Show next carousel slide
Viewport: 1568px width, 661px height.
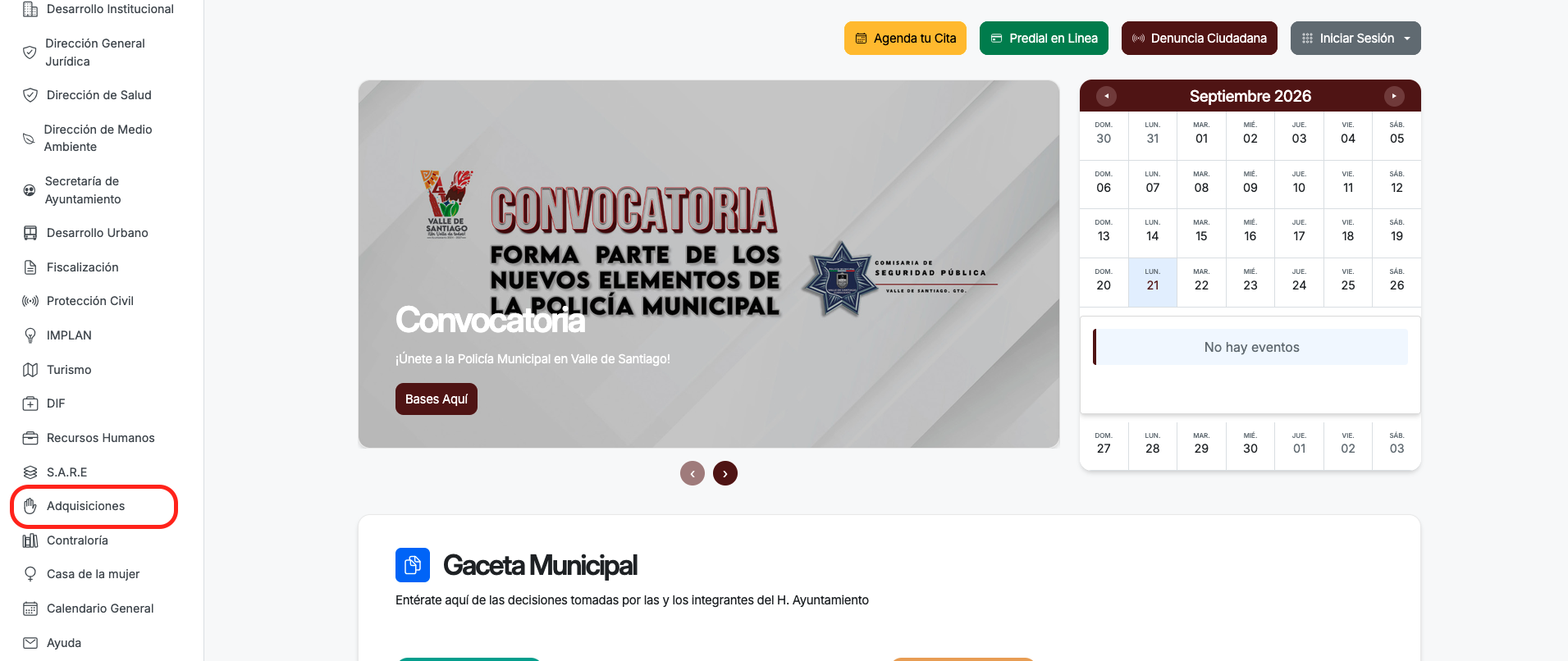(725, 473)
